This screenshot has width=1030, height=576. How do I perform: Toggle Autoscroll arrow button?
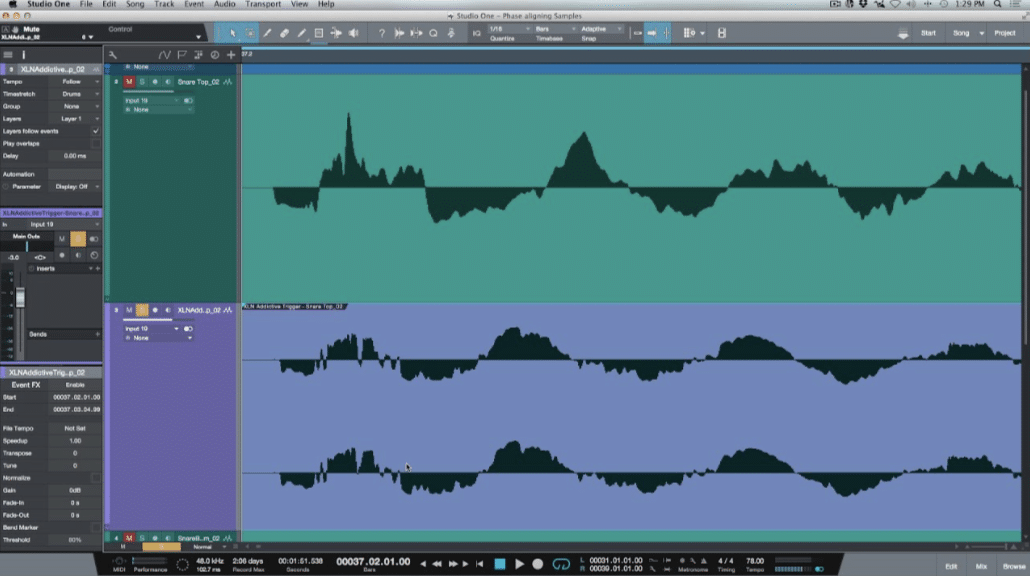point(652,33)
